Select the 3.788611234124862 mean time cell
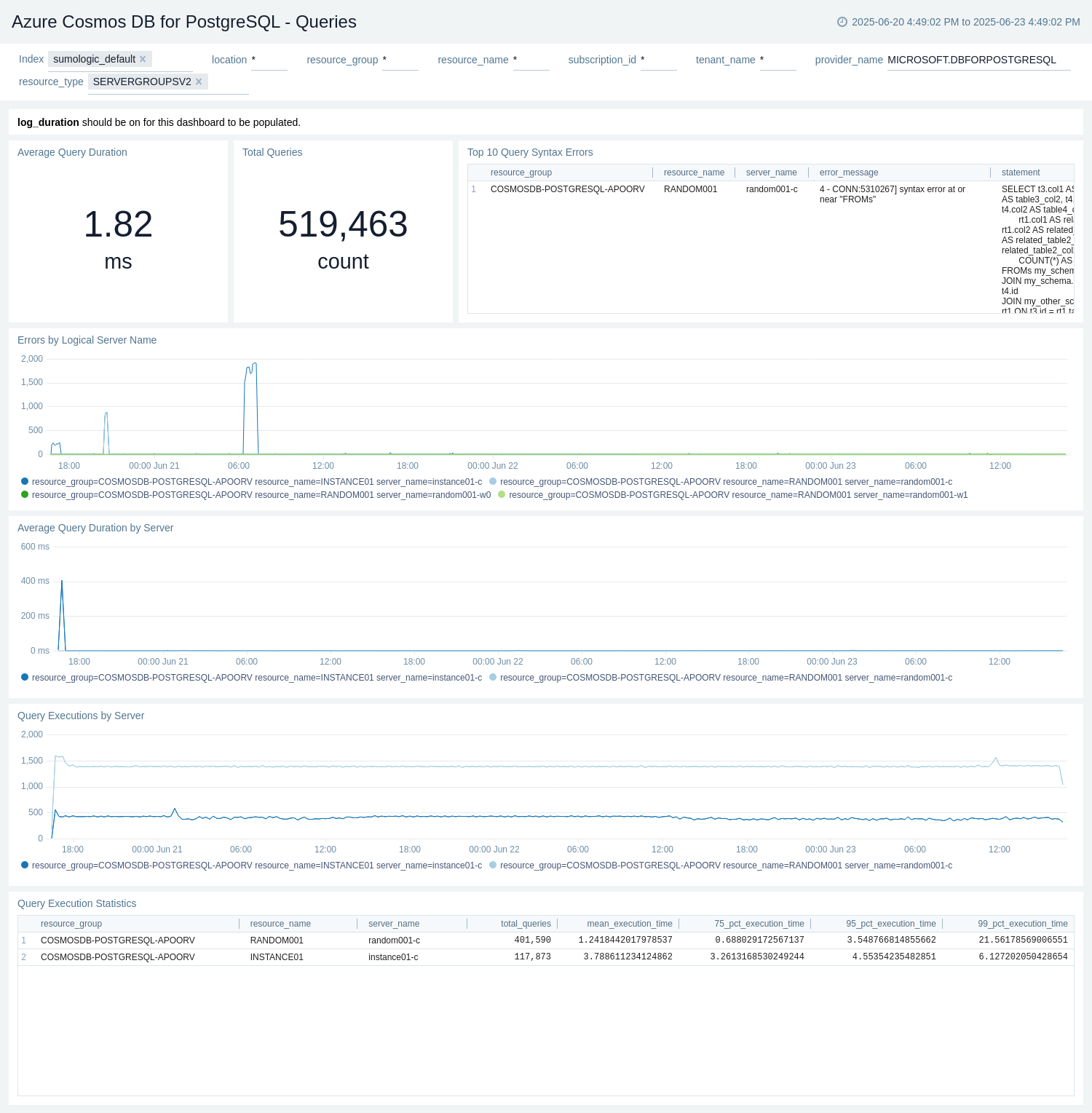Viewport: 1092px width, 1113px height. [x=628, y=957]
